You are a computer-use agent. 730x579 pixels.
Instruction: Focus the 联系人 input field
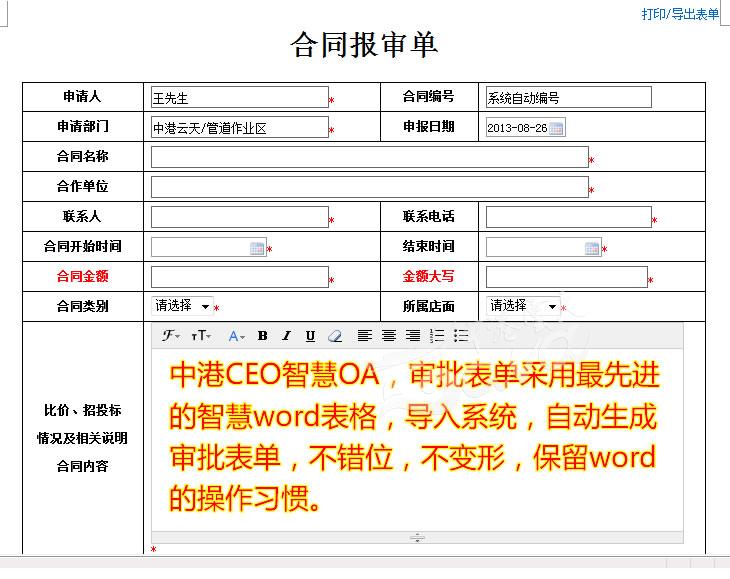point(240,217)
